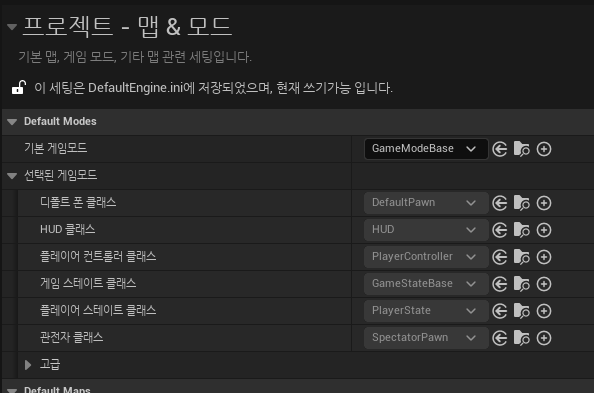The width and height of the screenshot is (594, 393).
Task: Open the HUD class dropdown
Action: [x=426, y=230]
